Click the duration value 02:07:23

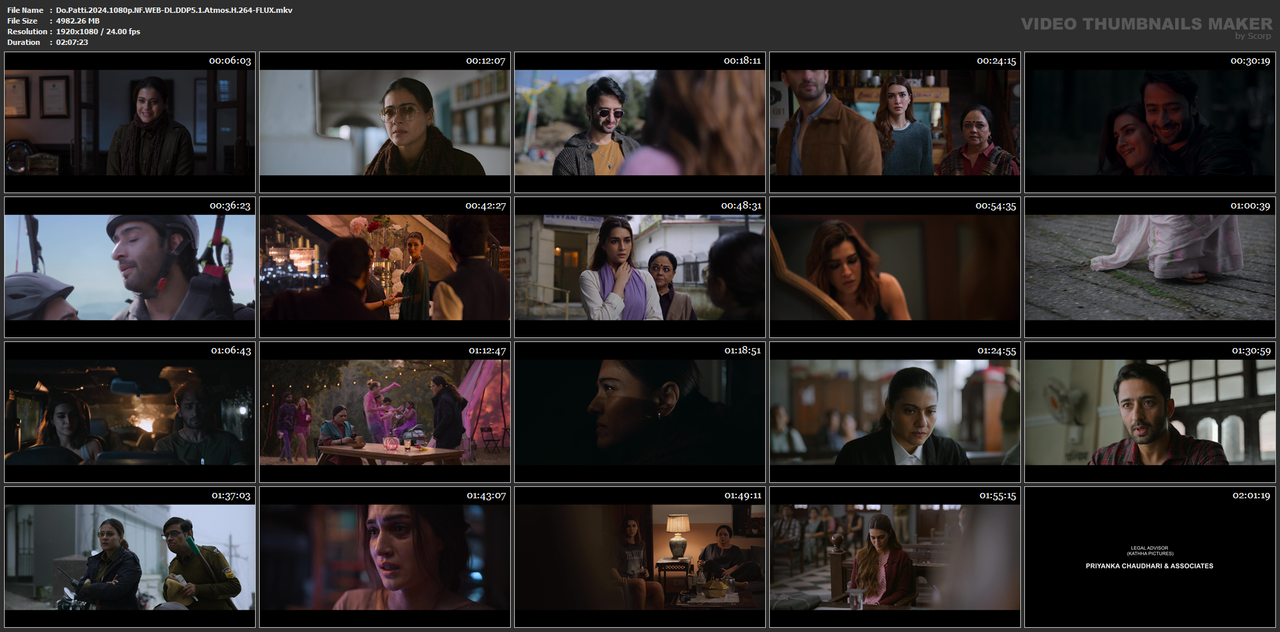coord(72,42)
